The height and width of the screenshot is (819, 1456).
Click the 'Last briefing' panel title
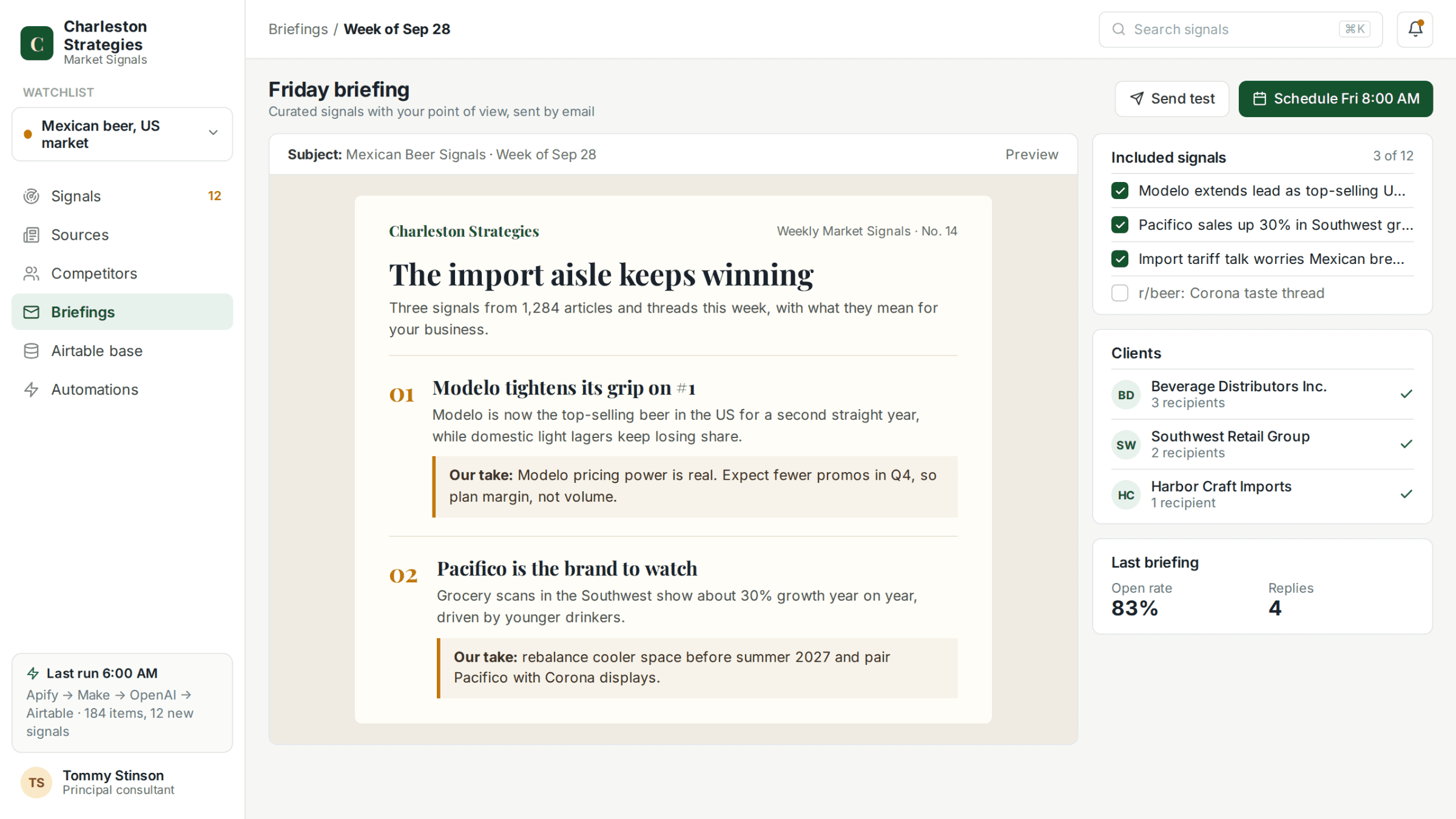[x=1155, y=562]
